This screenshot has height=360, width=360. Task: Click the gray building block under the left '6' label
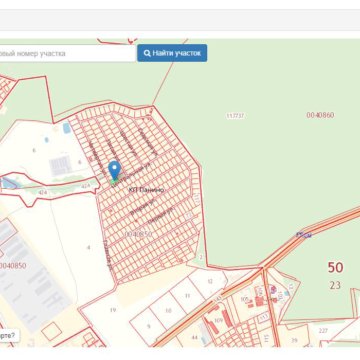coord(60,166)
